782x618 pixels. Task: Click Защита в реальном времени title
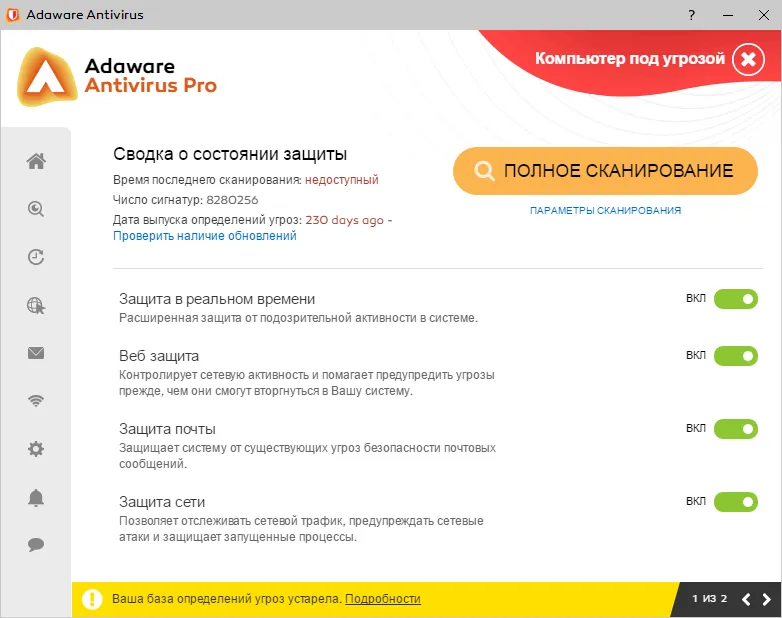(x=217, y=299)
